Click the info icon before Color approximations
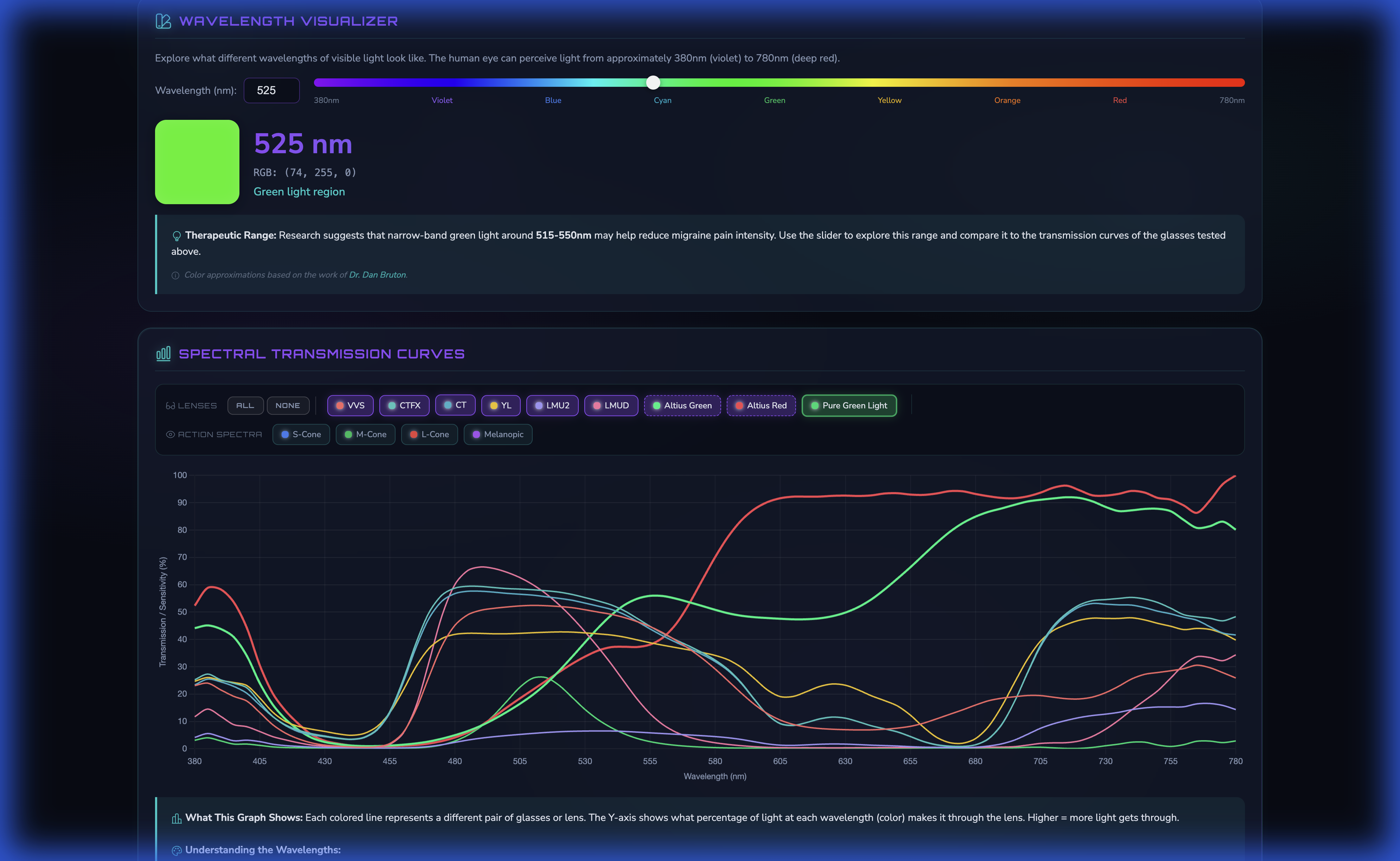Viewport: 1400px width, 861px height. [175, 275]
